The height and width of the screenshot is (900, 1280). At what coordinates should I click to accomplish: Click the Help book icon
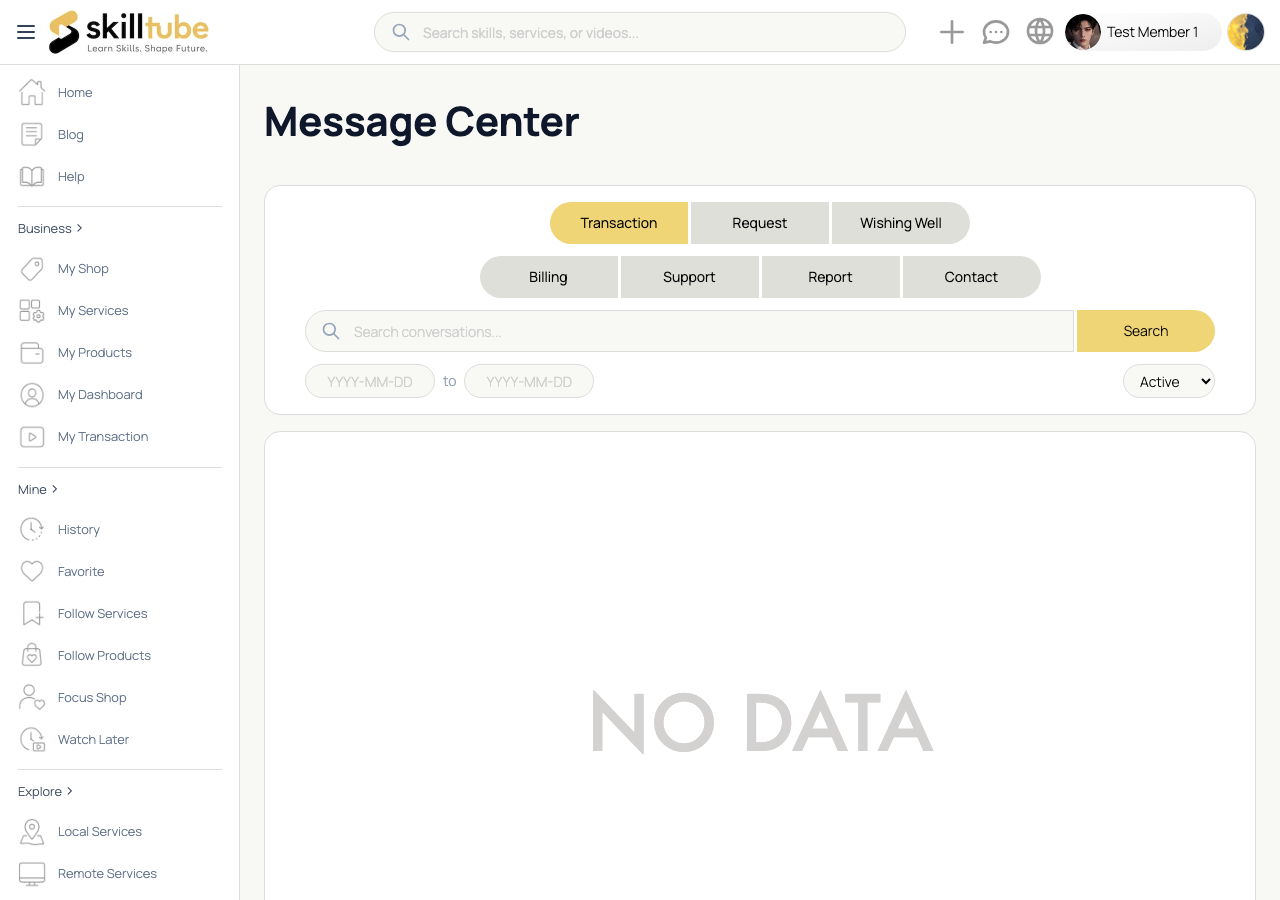tap(32, 176)
